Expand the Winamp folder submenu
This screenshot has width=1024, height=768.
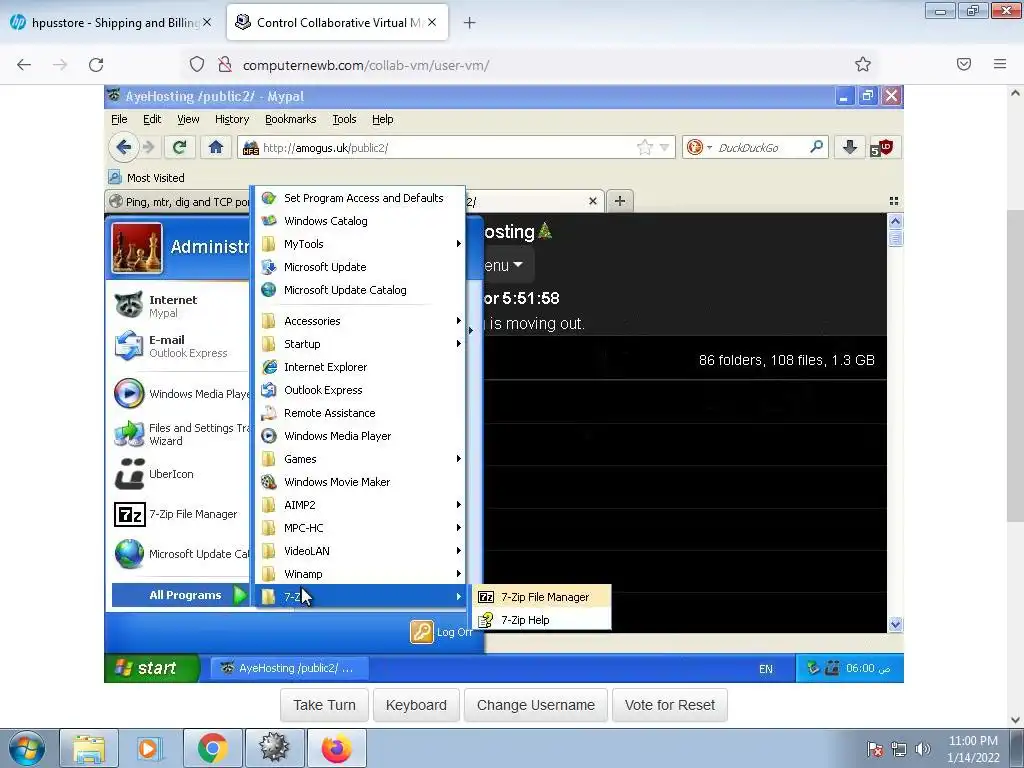coord(360,574)
